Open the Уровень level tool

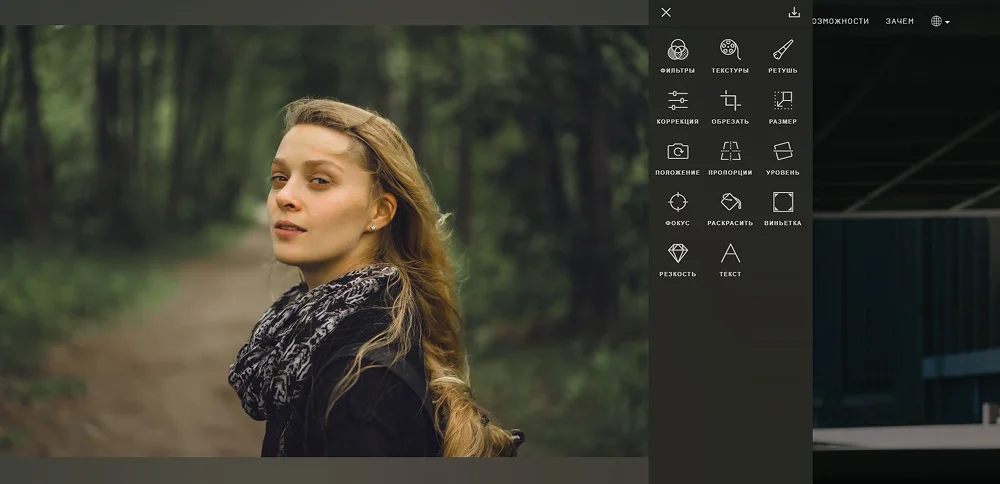(x=783, y=158)
